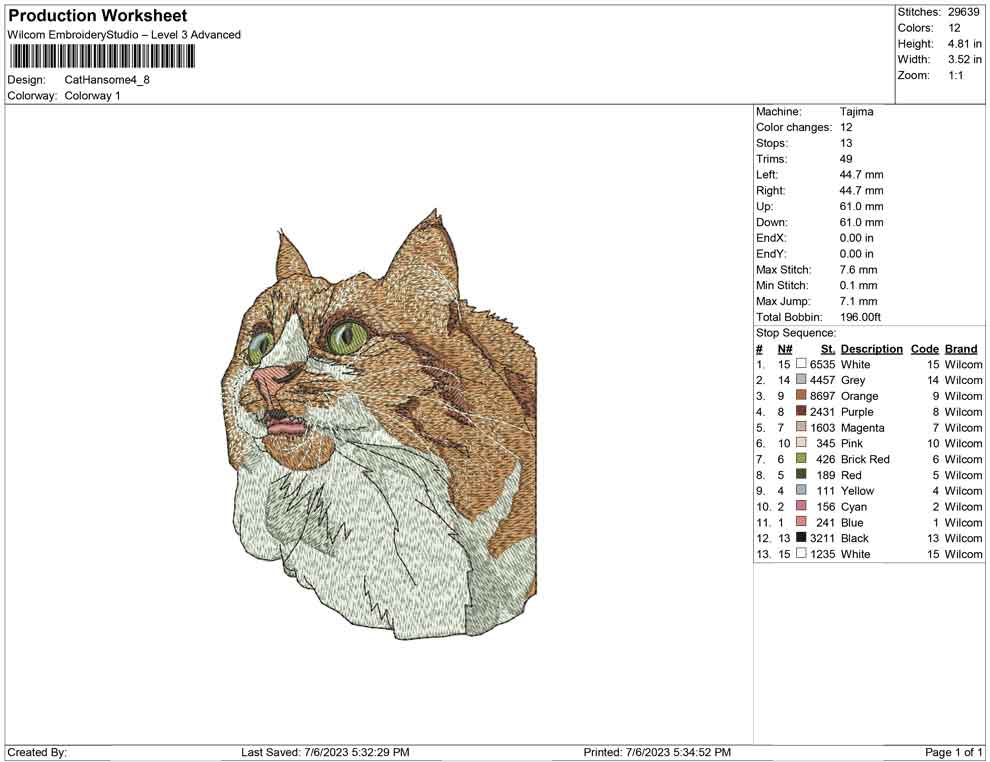
Task: Click the stitch count 3211 for Black
Action: 822,538
